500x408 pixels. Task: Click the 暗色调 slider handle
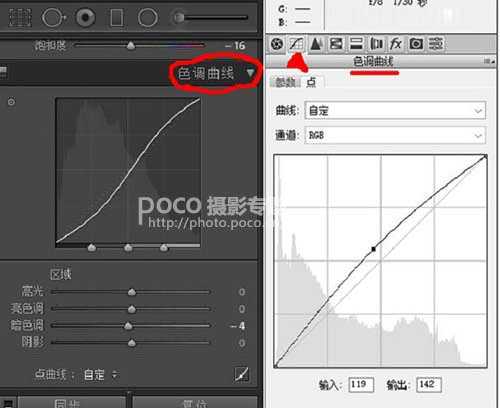click(x=128, y=326)
